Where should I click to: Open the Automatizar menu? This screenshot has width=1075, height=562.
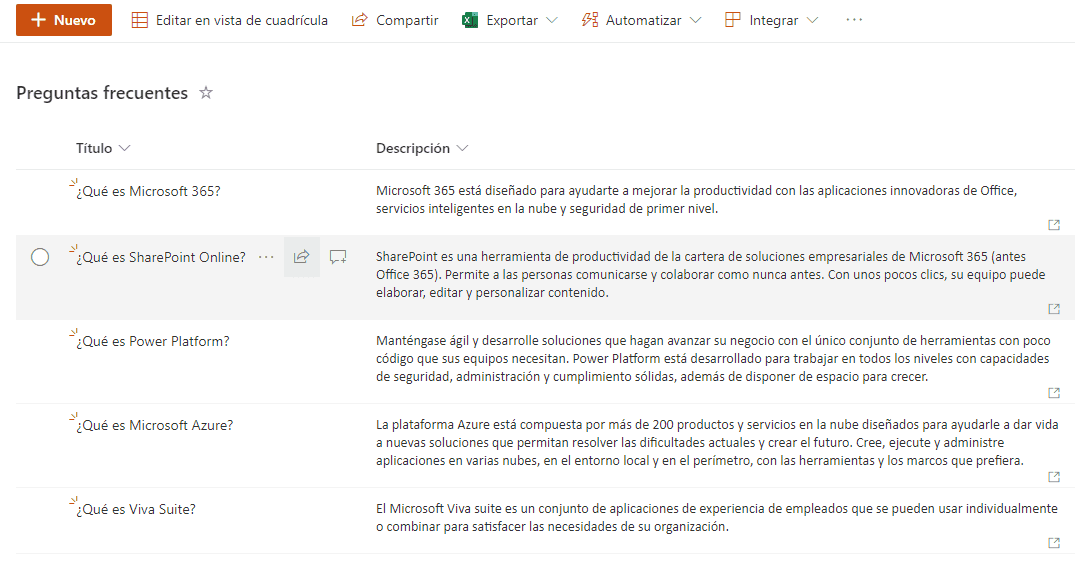[642, 20]
